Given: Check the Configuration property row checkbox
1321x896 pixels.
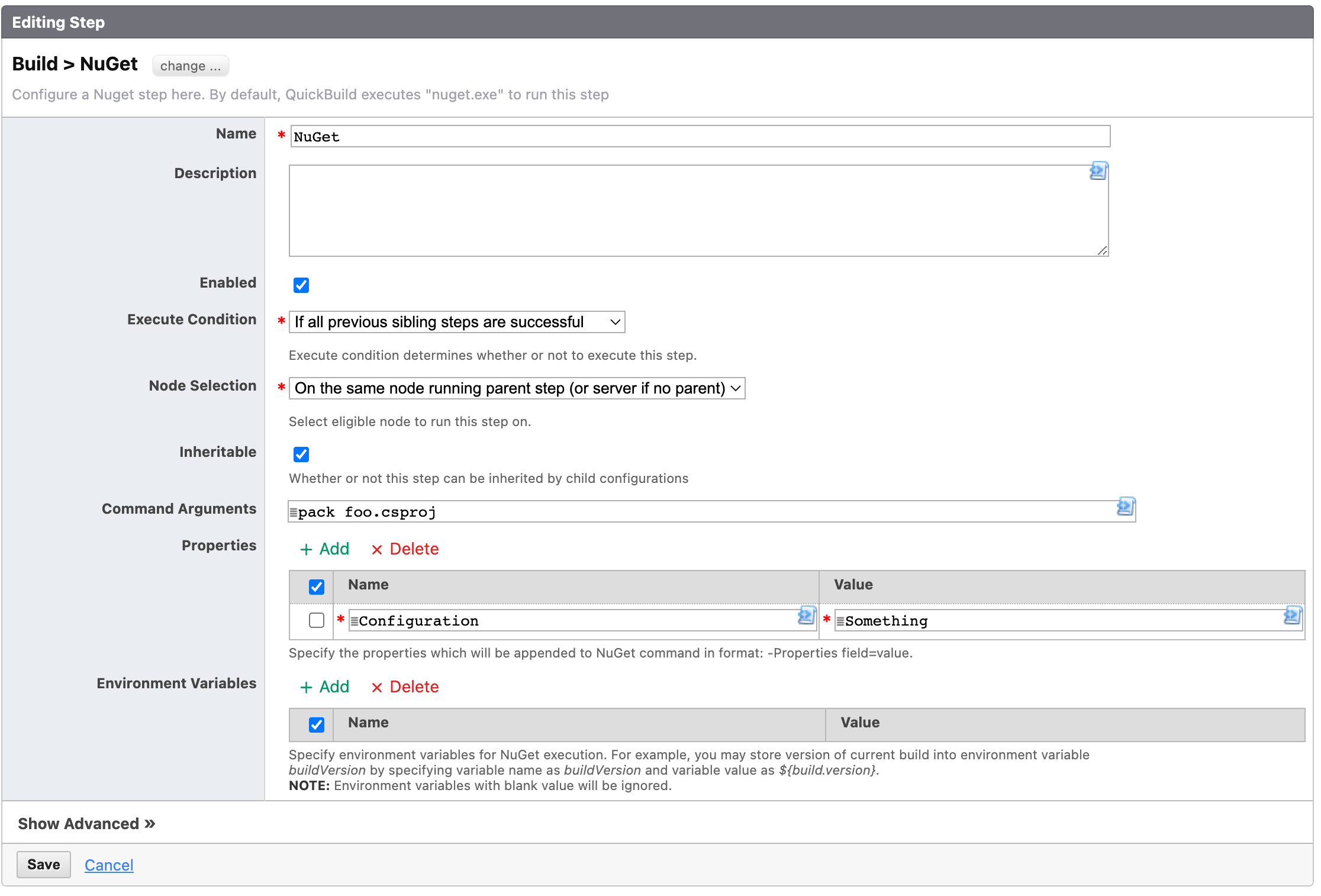Looking at the screenshot, I should pos(317,620).
